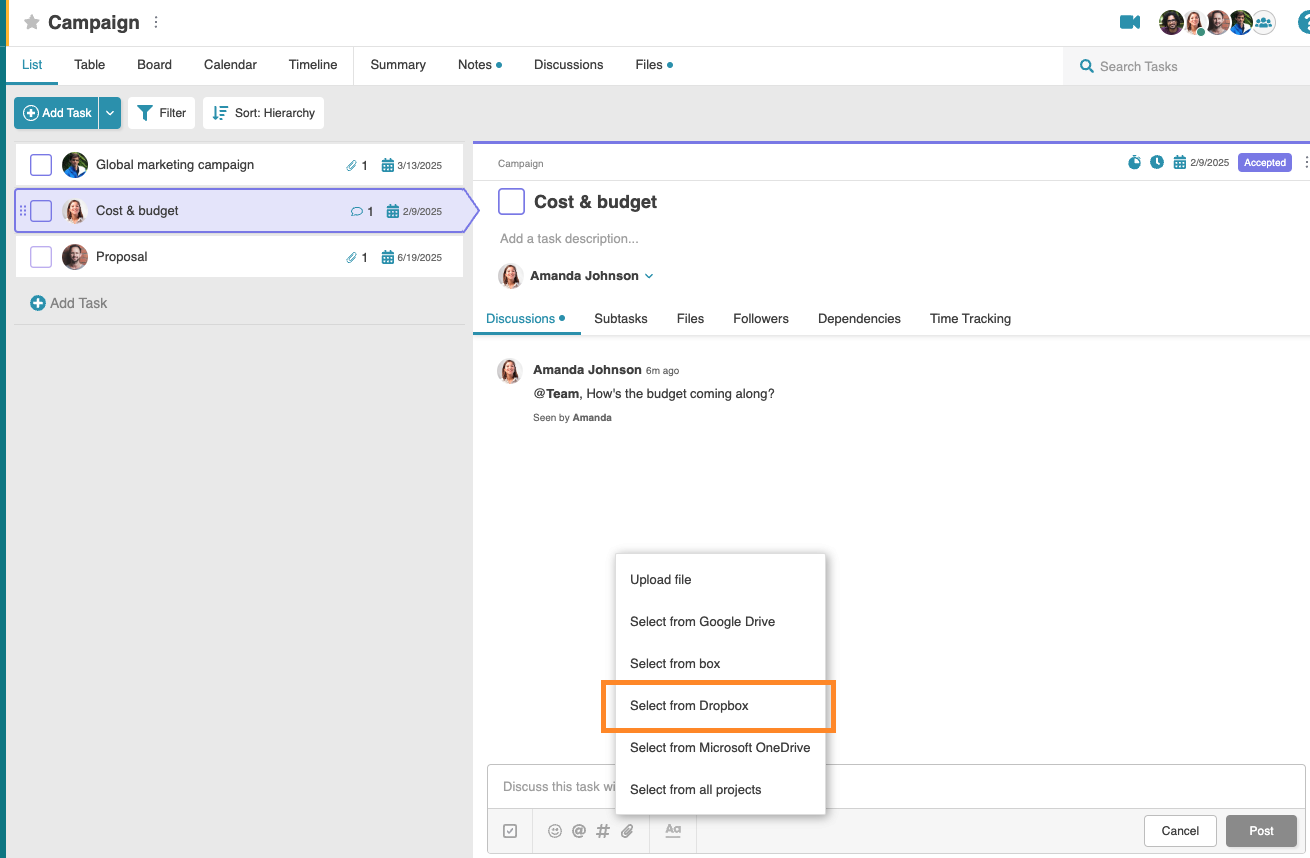
Task: Open the Sort: Hierarchy options
Action: [263, 113]
